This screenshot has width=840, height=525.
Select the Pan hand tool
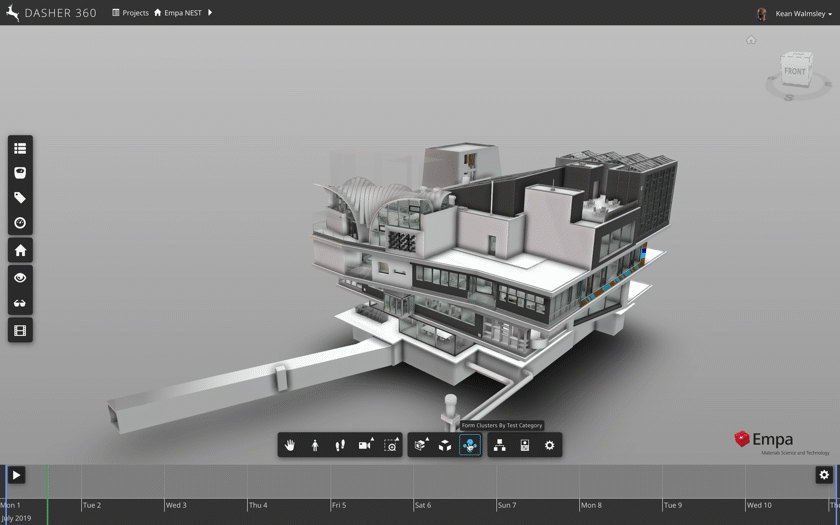click(290, 445)
